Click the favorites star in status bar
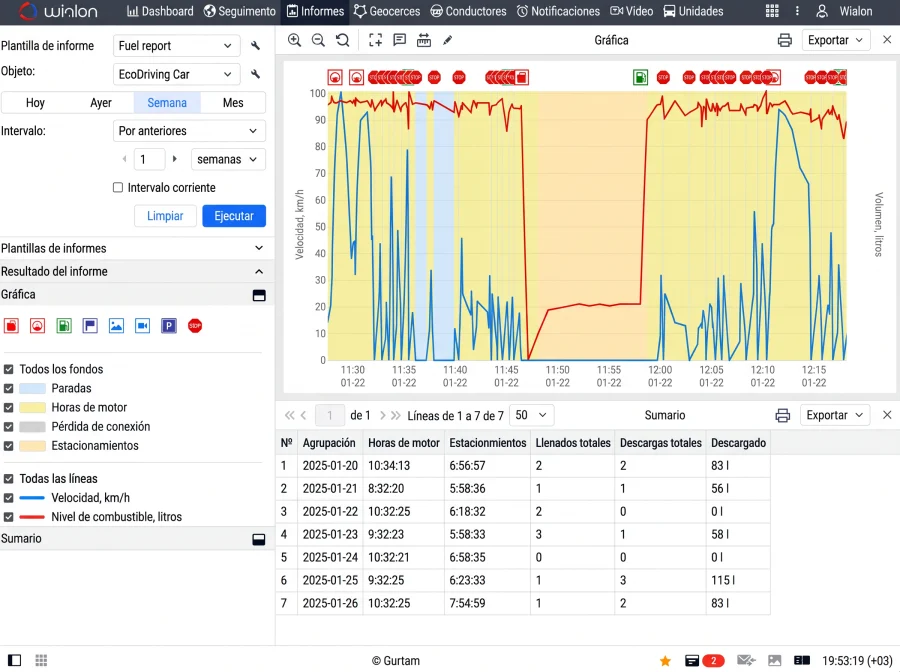900x672 pixels. [x=665, y=661]
